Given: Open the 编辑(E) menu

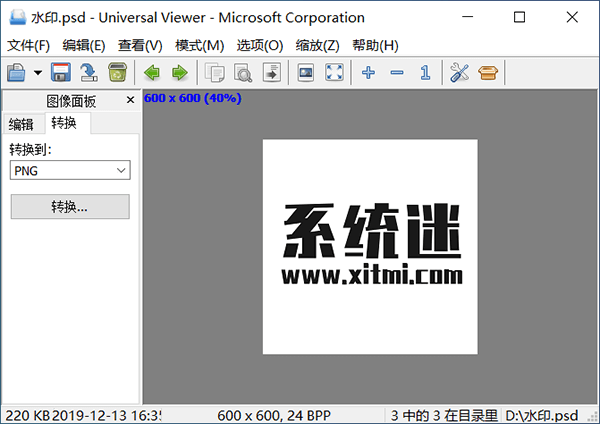Looking at the screenshot, I should (x=84, y=46).
